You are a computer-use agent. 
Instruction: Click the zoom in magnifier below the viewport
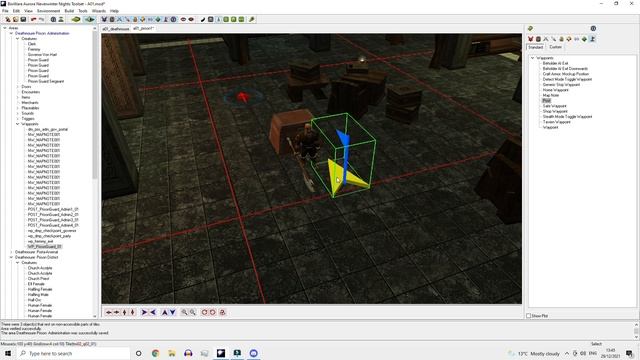[184, 312]
